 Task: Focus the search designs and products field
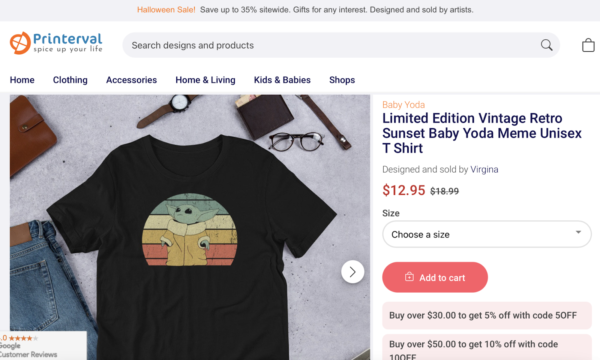coord(333,45)
